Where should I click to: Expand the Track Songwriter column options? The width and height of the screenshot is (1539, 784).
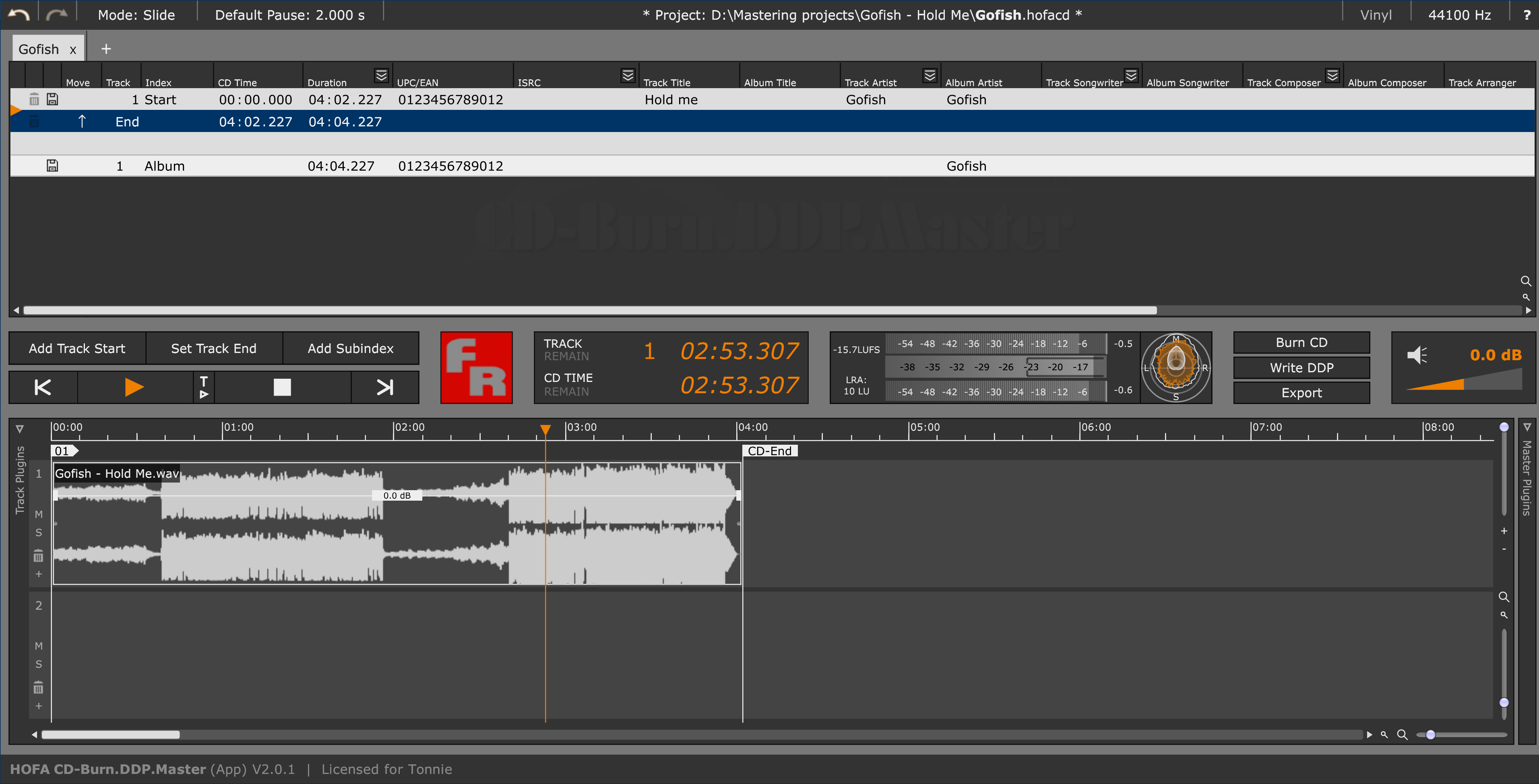tap(1131, 75)
